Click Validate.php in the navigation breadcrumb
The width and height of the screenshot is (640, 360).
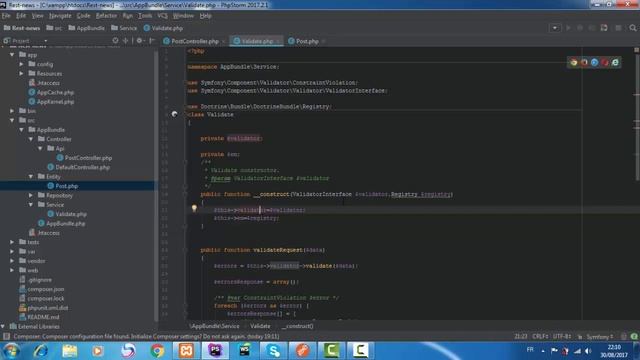(x=163, y=28)
